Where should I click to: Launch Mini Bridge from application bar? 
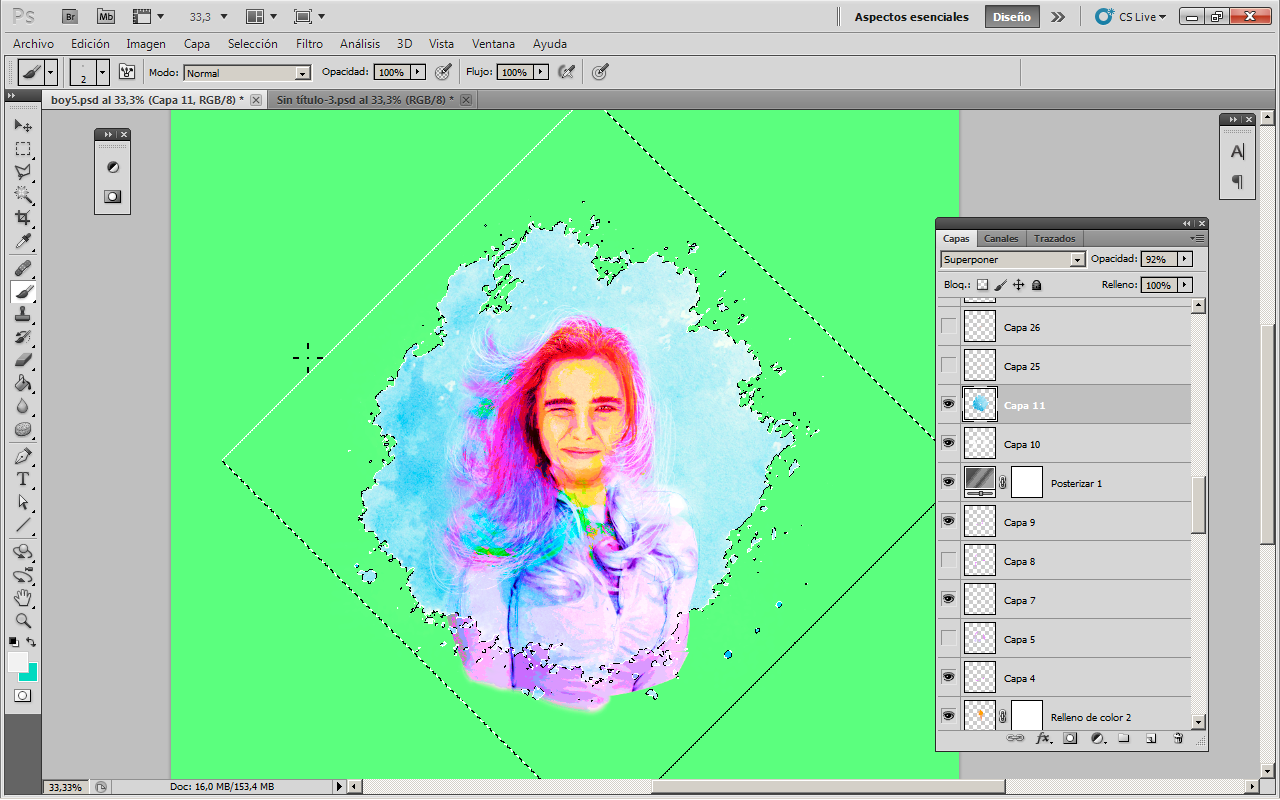click(x=105, y=17)
